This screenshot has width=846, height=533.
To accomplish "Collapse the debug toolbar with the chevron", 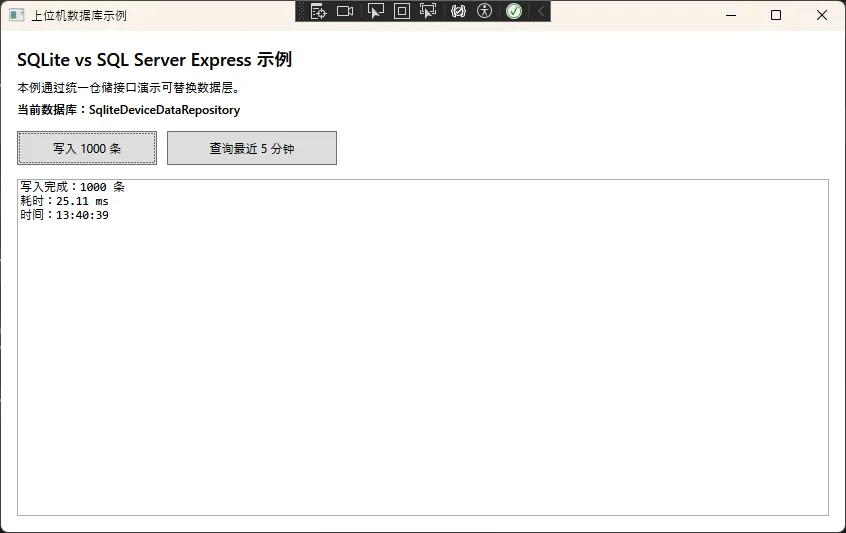I will pos(541,11).
